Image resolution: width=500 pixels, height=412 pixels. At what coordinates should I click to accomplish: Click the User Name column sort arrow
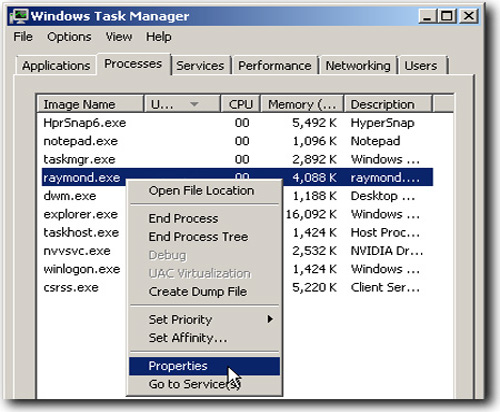[x=194, y=104]
